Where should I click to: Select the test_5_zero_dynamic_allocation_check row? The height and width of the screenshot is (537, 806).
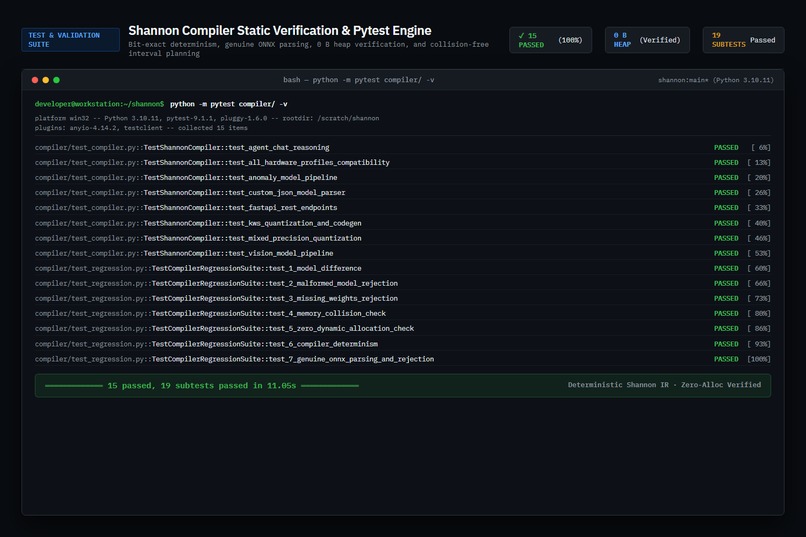[402, 328]
